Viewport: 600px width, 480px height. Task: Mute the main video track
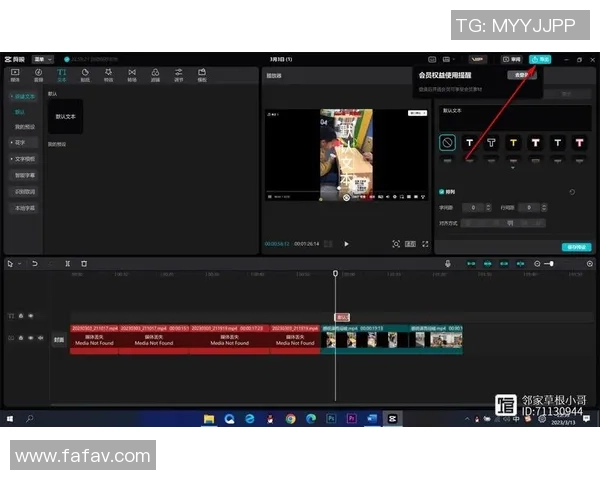(40, 338)
